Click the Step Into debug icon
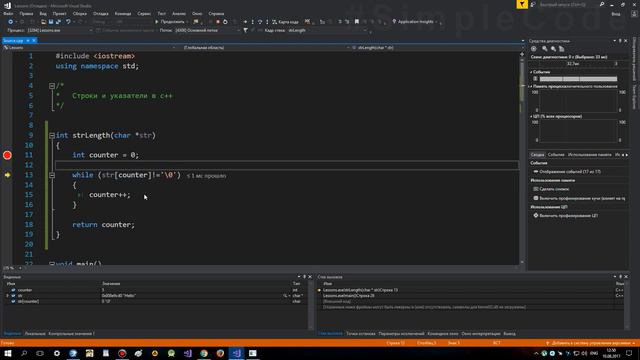The image size is (640, 360). 253,22
